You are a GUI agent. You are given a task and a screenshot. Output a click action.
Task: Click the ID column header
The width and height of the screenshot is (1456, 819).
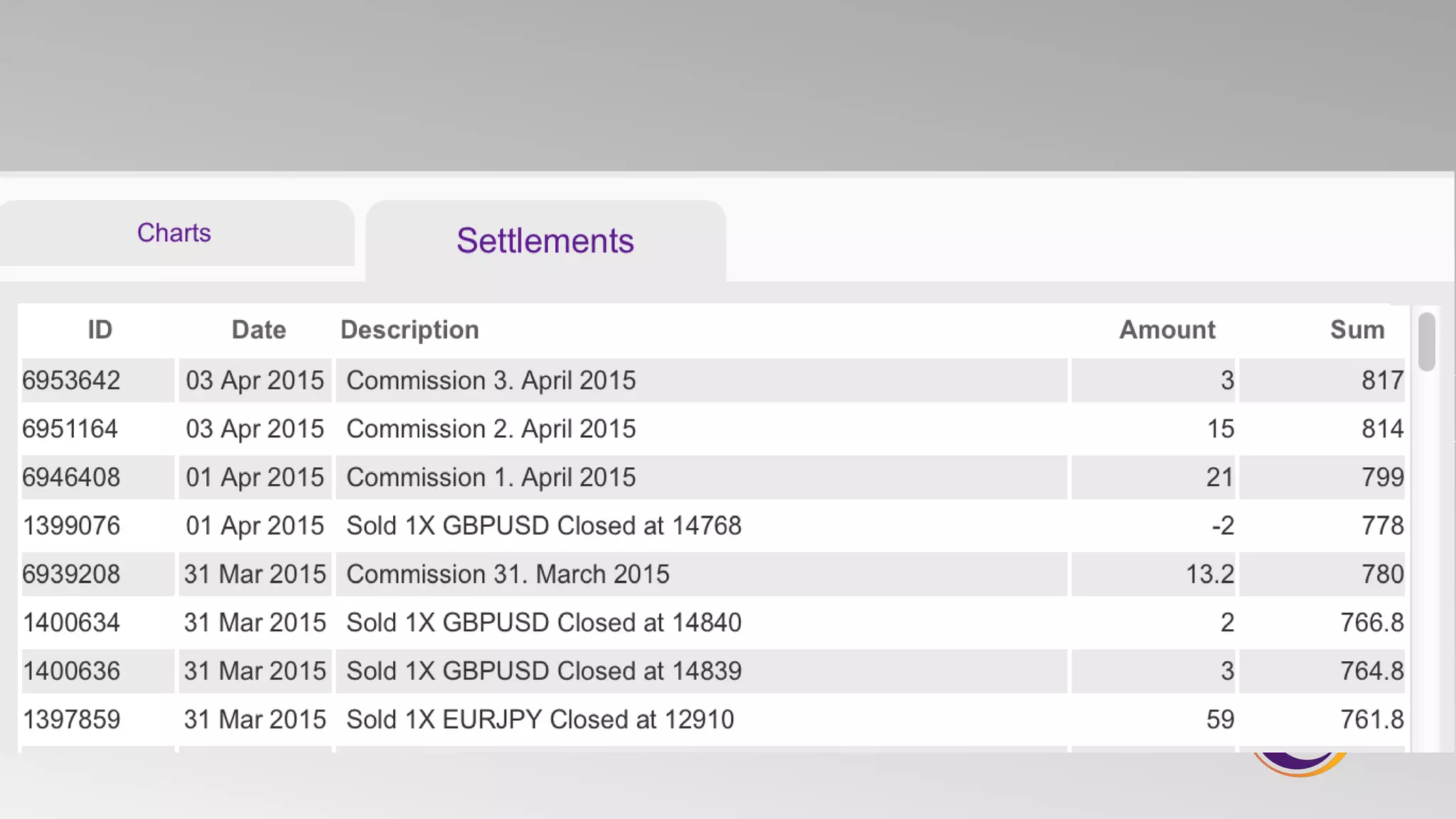[100, 330]
